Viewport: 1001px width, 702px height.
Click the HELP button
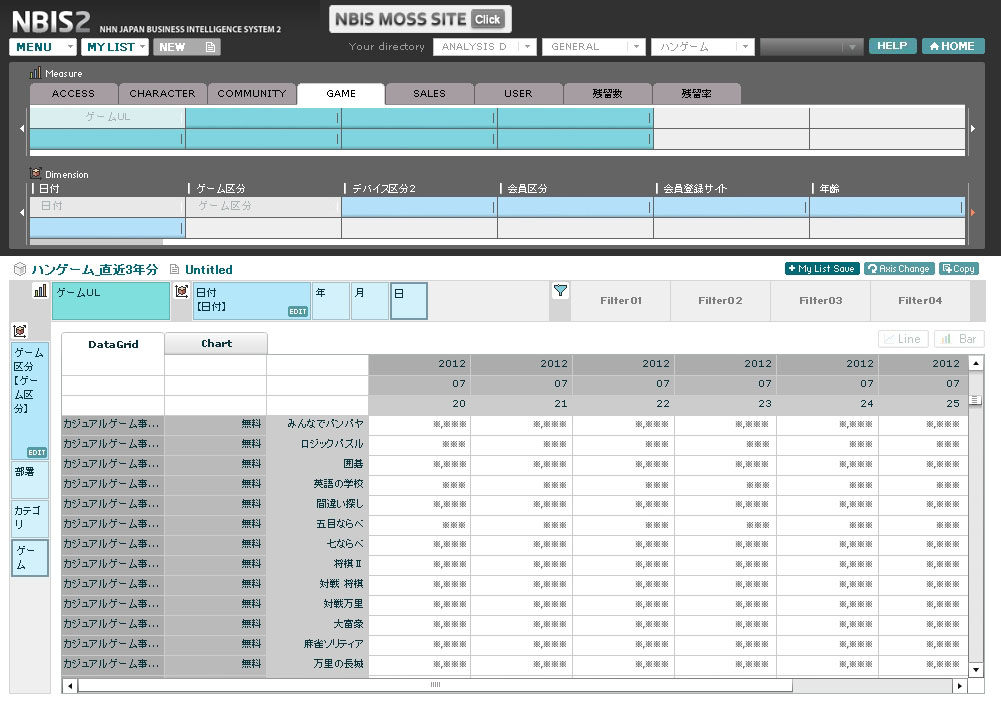(892, 46)
